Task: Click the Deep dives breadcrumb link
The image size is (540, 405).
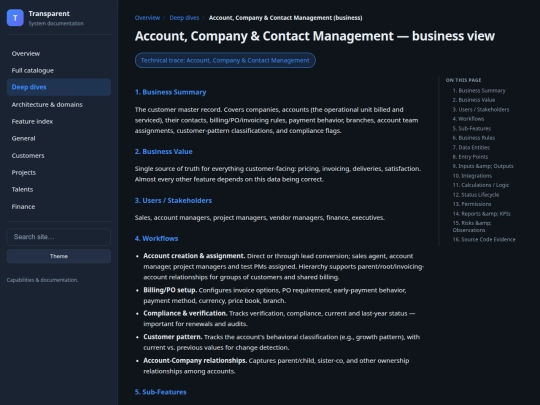Action: [x=184, y=18]
